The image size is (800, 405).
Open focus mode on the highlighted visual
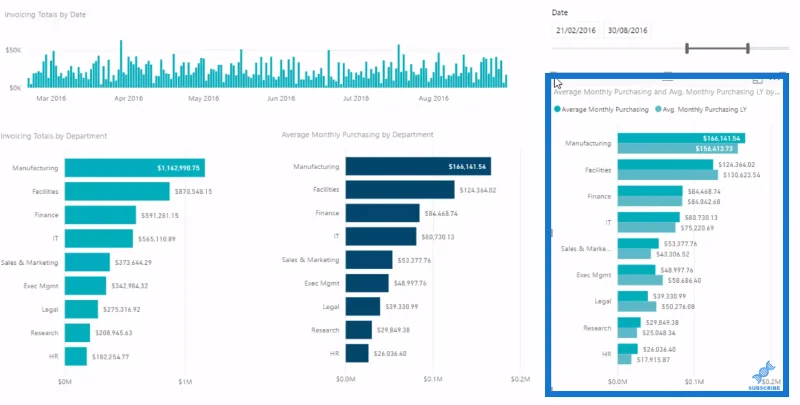coord(758,80)
